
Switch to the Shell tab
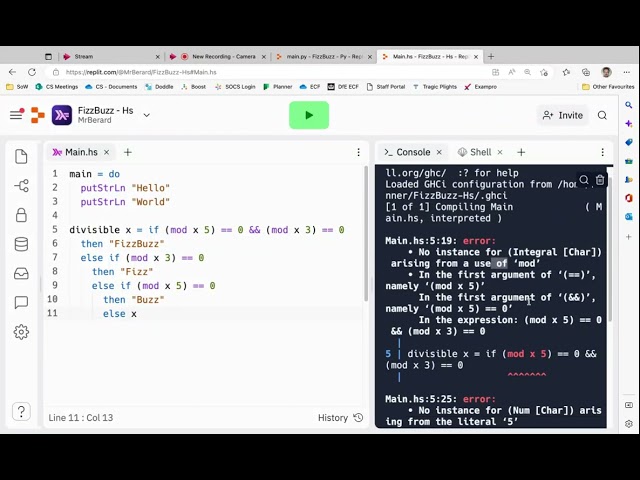(x=475, y=152)
